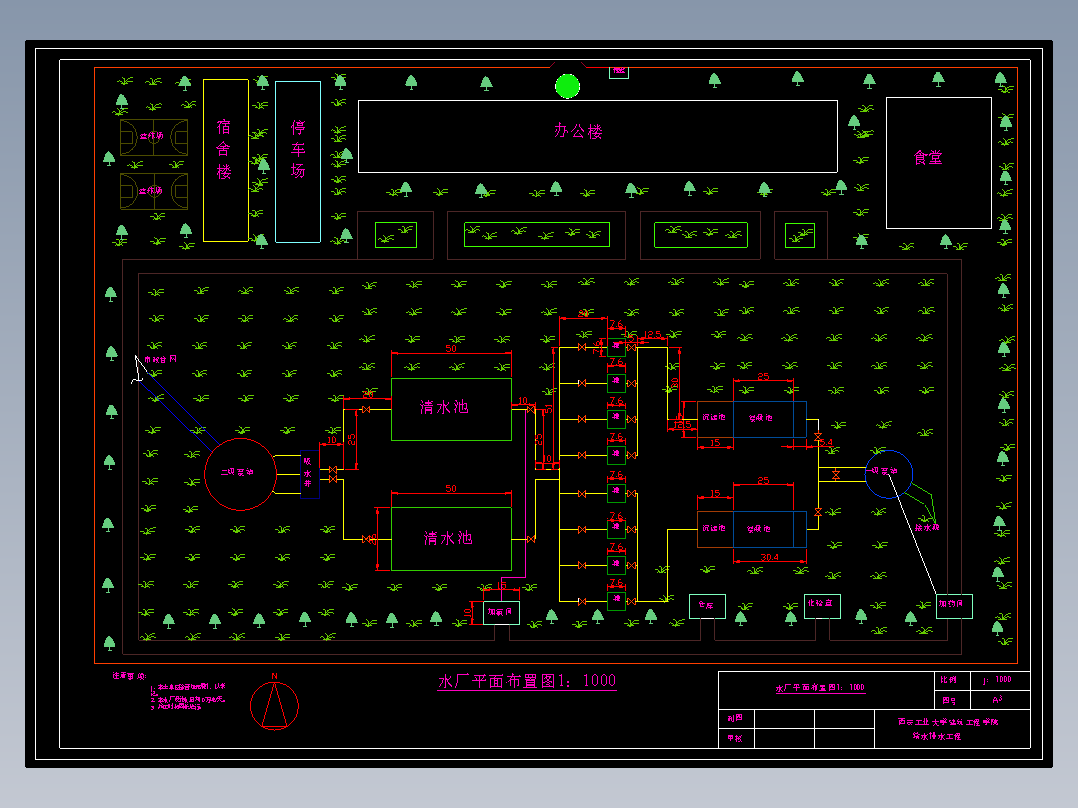Click the 水厂平面布置图1:1000 title text
Image resolution: width=1078 pixels, height=808 pixels.
click(527, 681)
